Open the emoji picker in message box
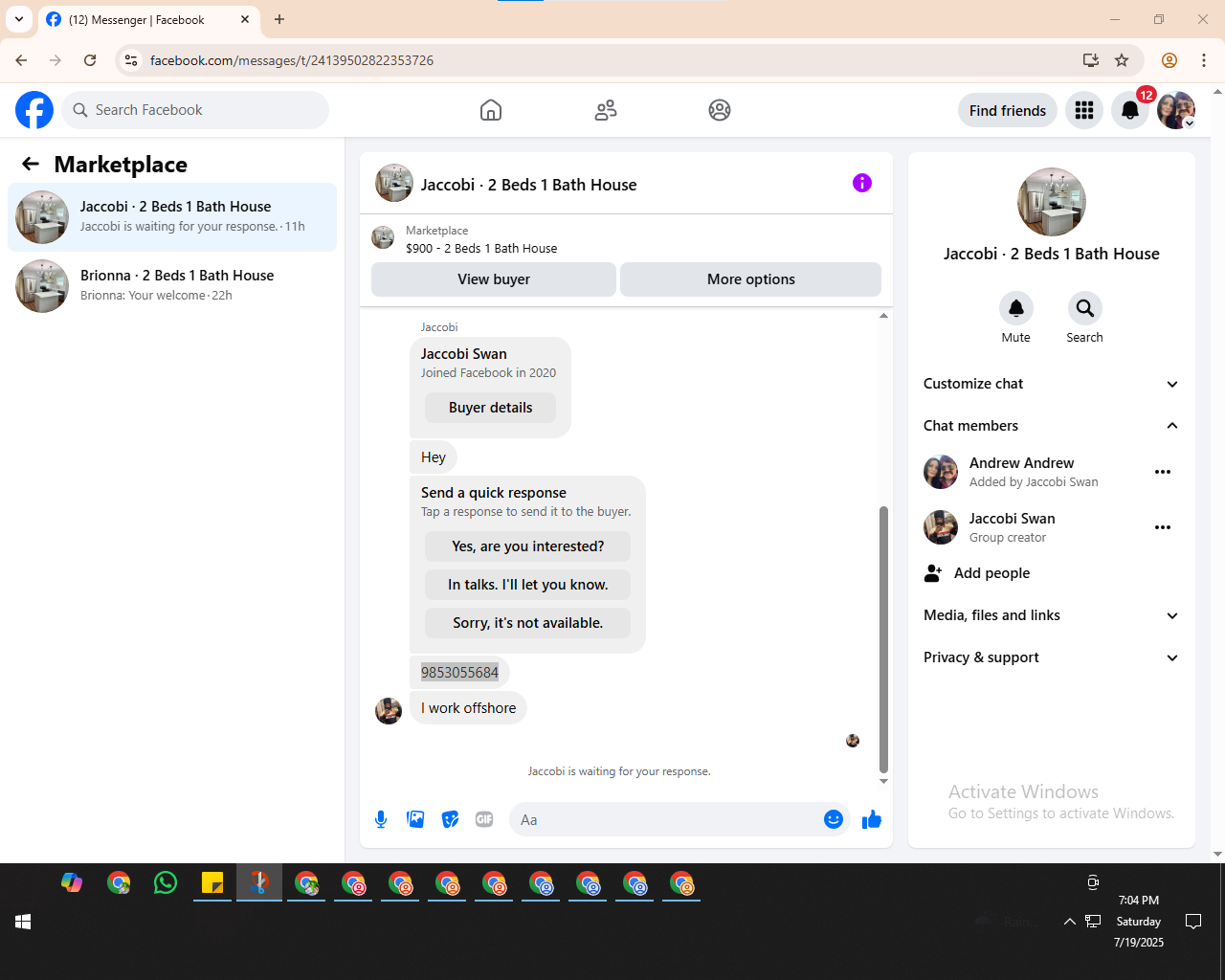This screenshot has height=980, width=1225. 834,819
